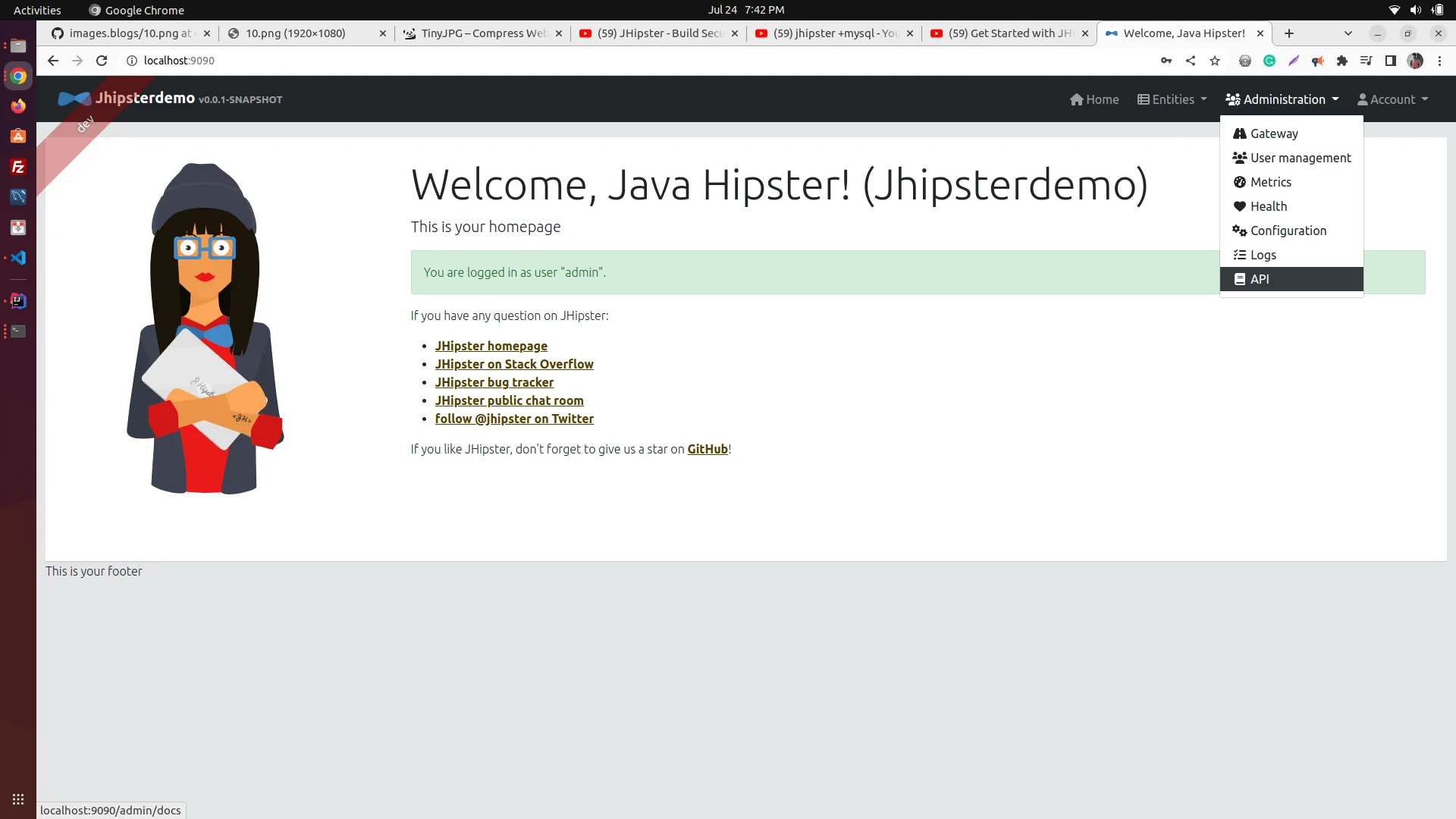Image resolution: width=1456 pixels, height=819 pixels.
Task: Expand the Entities navigation dropdown
Action: pyautogui.click(x=1172, y=99)
